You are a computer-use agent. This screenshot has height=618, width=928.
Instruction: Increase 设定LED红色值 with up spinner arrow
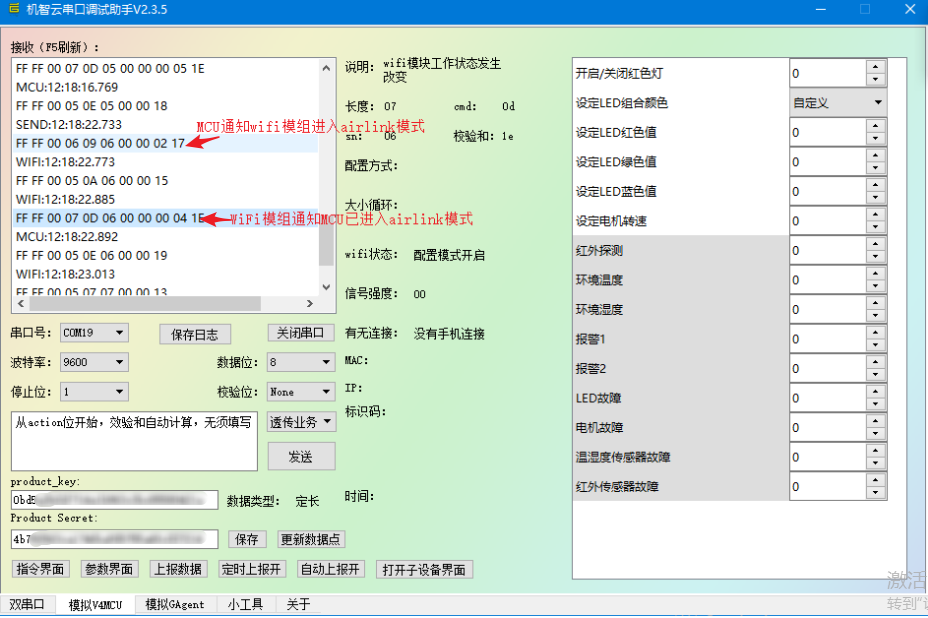[x=876, y=126]
